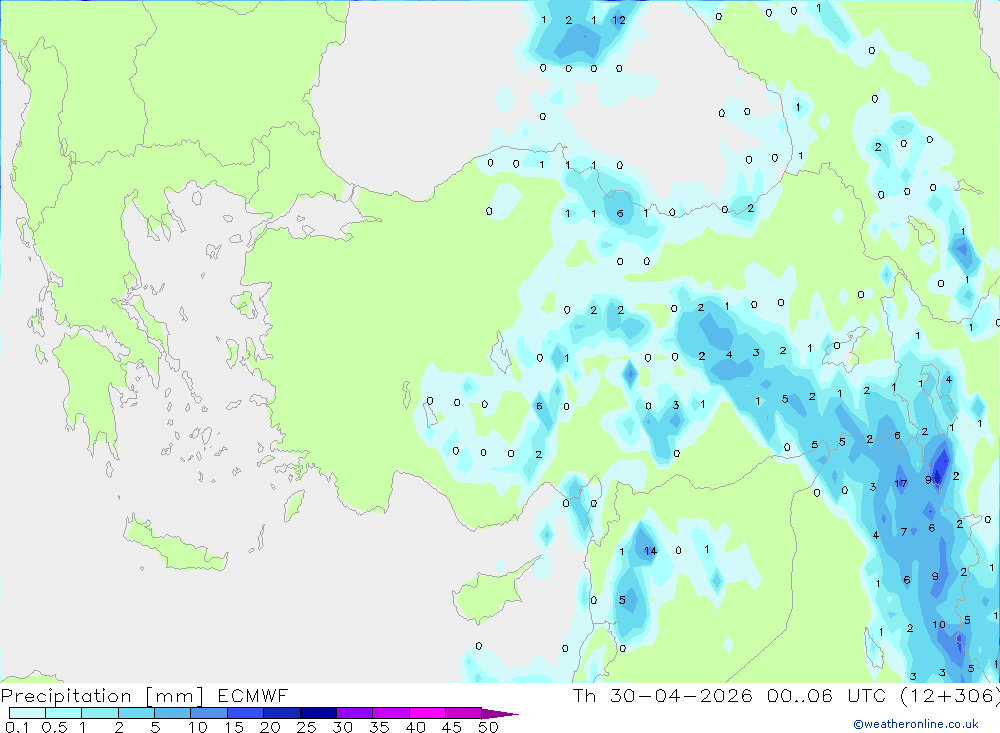Click the 0.5–1 mm legend color swatch
The height and width of the screenshot is (733, 1000).
tap(63, 713)
